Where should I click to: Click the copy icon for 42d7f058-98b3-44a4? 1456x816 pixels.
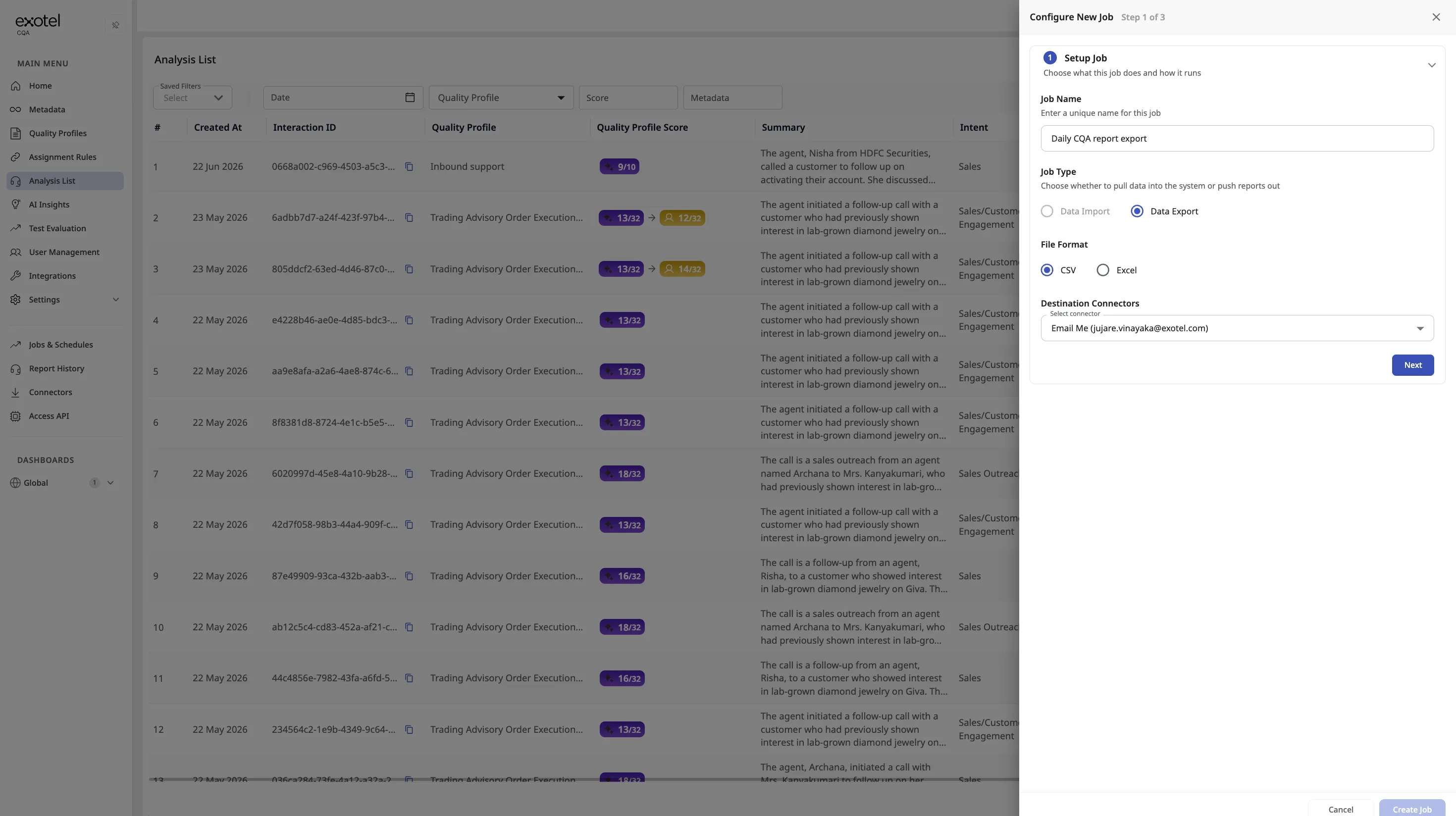coord(409,525)
